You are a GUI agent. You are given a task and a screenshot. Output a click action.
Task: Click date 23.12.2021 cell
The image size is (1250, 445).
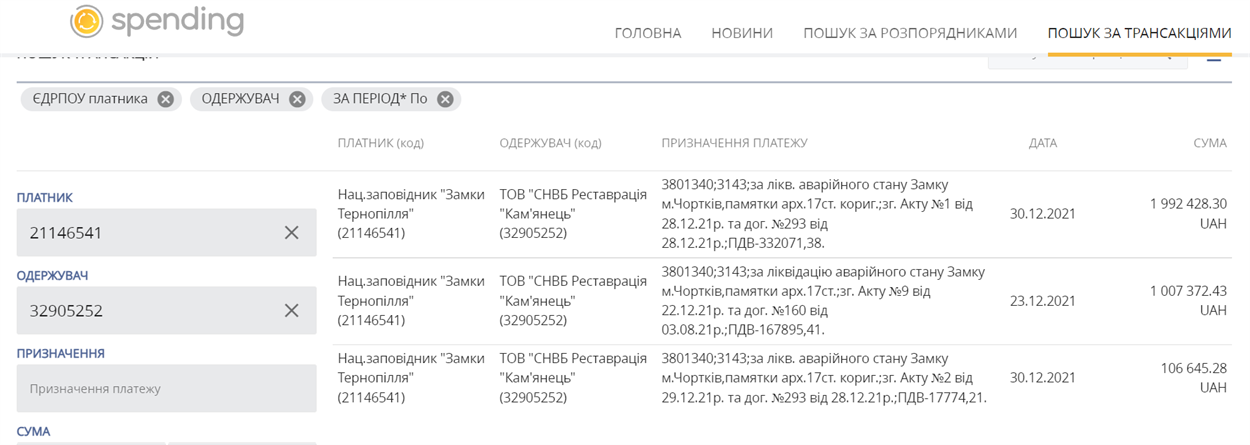tap(1043, 300)
